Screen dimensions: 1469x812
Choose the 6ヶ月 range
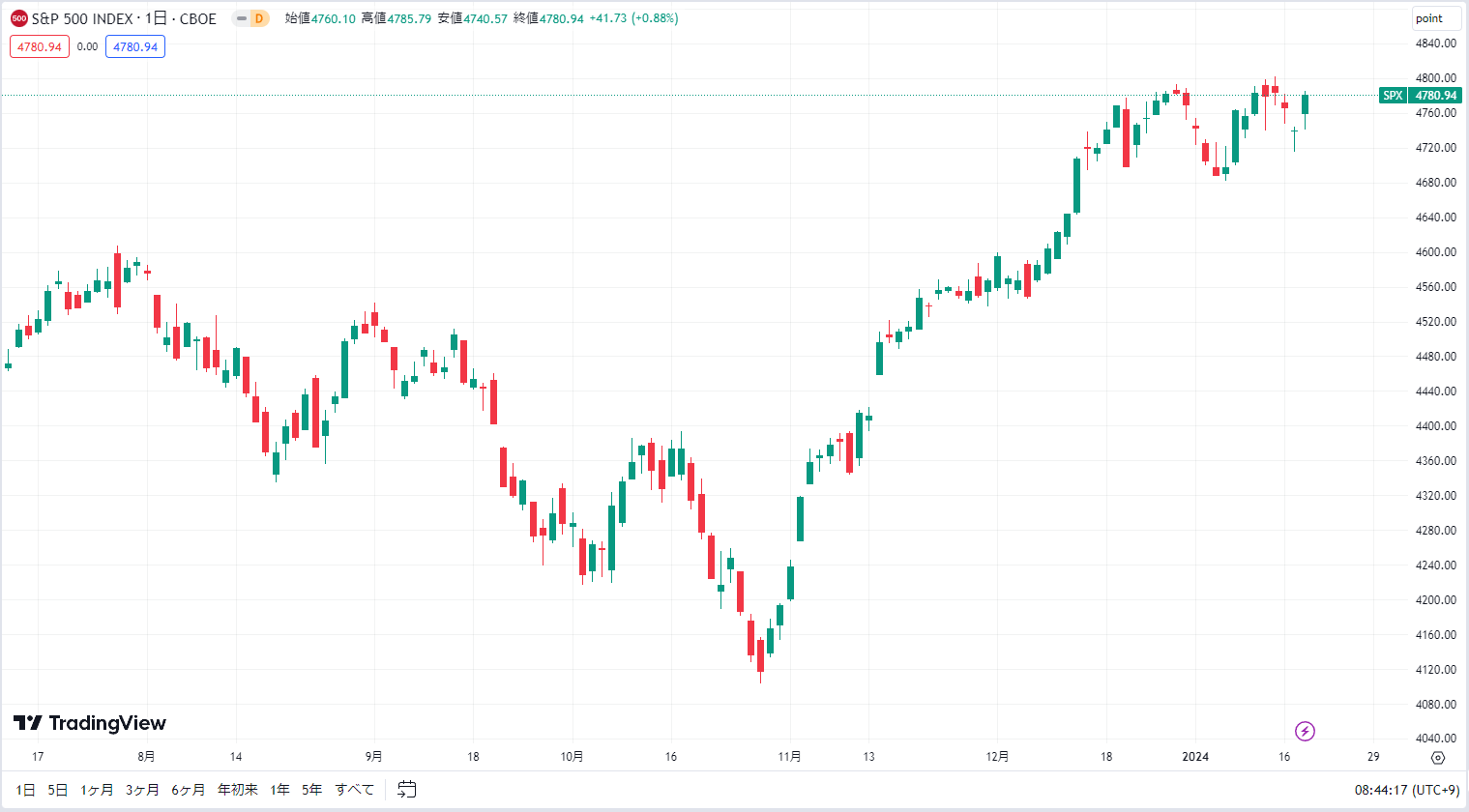pyautogui.click(x=189, y=790)
